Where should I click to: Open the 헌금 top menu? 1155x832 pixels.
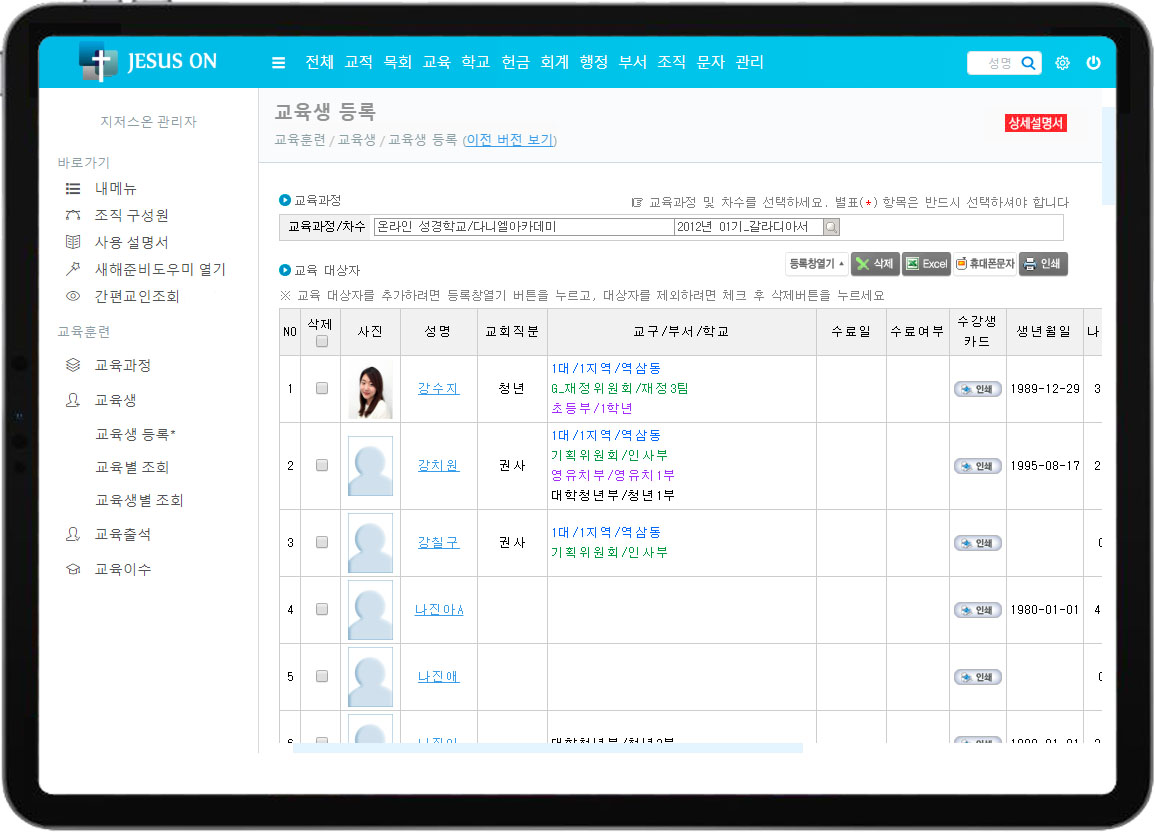tap(516, 62)
